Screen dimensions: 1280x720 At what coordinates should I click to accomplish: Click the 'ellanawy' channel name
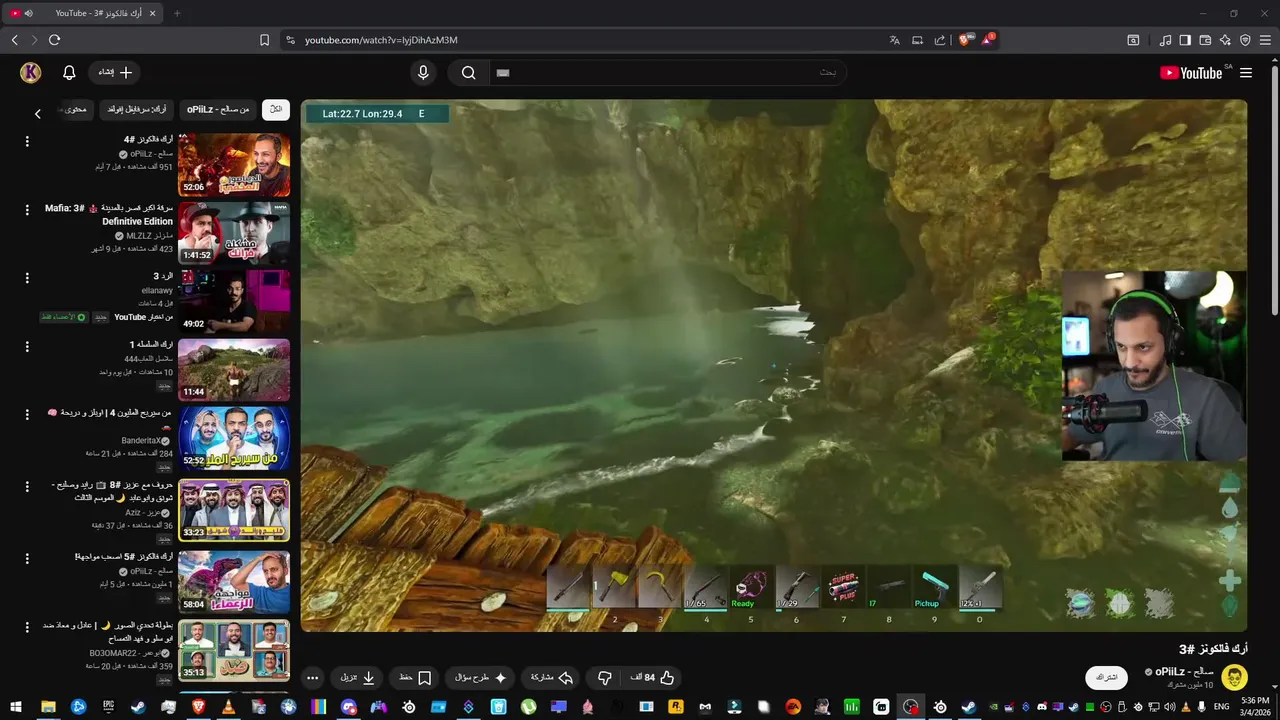(157, 290)
